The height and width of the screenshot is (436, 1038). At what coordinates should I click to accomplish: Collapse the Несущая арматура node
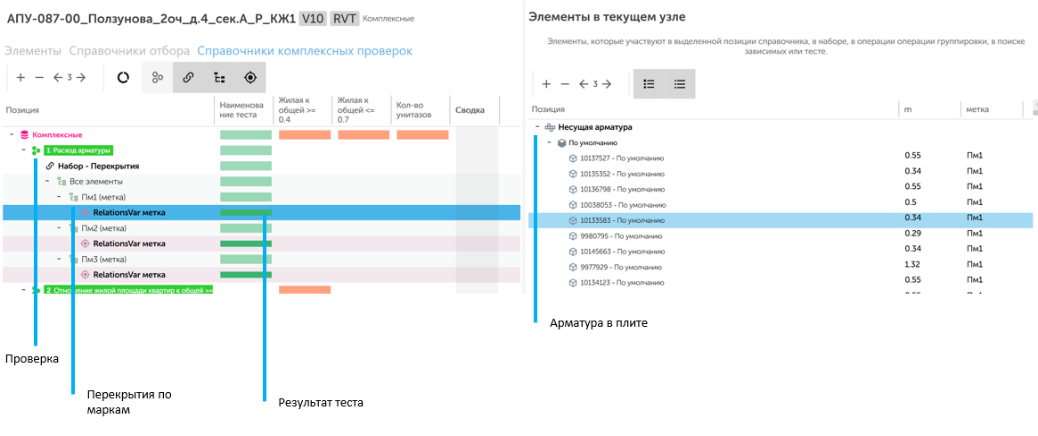(537, 127)
